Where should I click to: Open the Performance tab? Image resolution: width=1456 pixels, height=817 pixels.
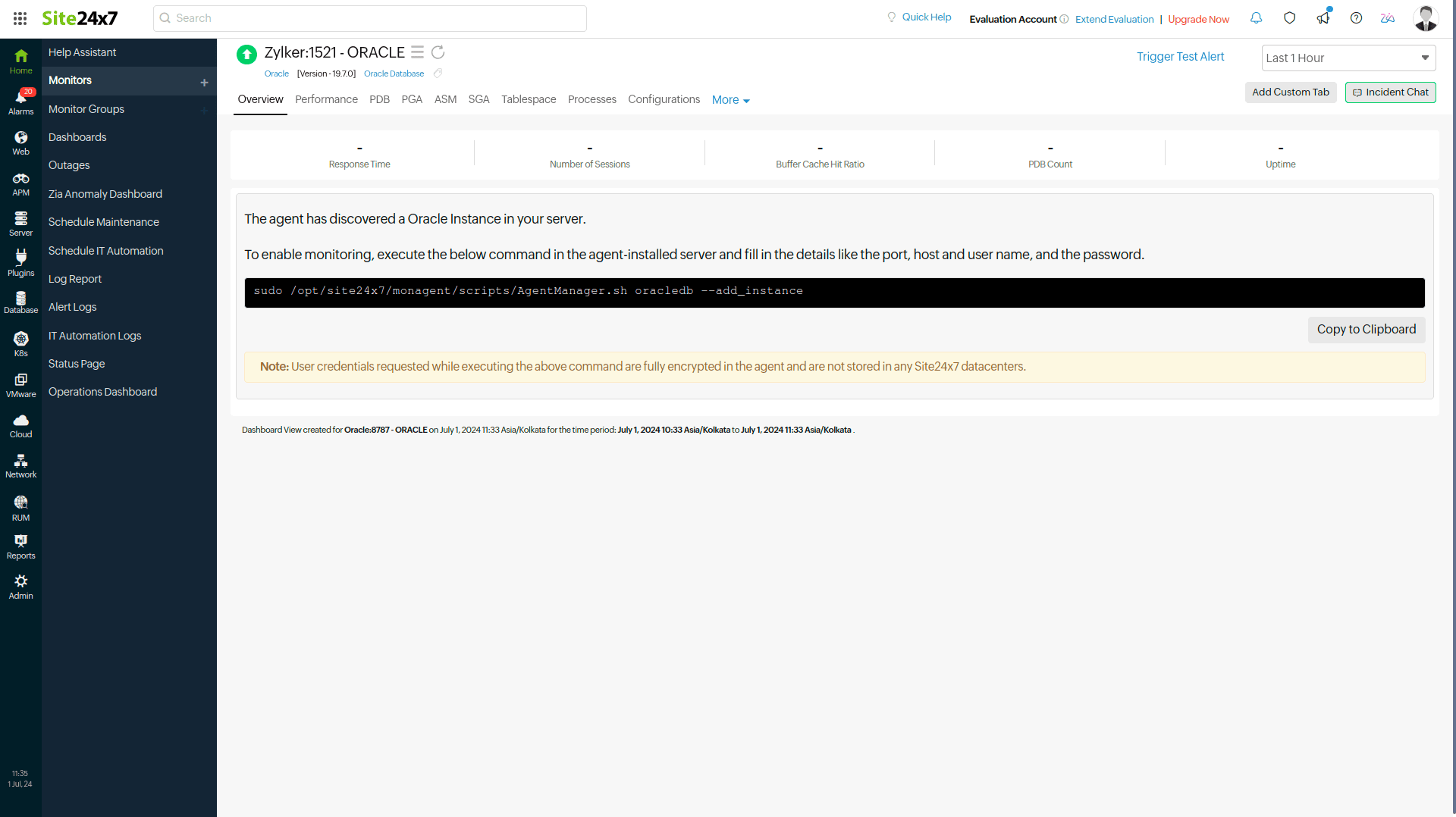click(326, 99)
